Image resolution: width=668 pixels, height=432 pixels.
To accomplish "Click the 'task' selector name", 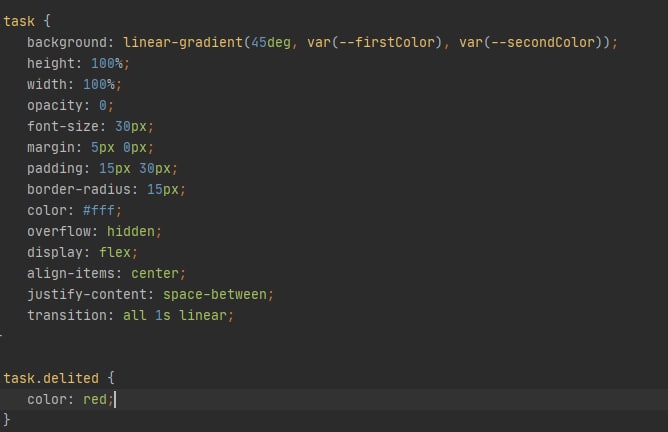I will [19, 21].
